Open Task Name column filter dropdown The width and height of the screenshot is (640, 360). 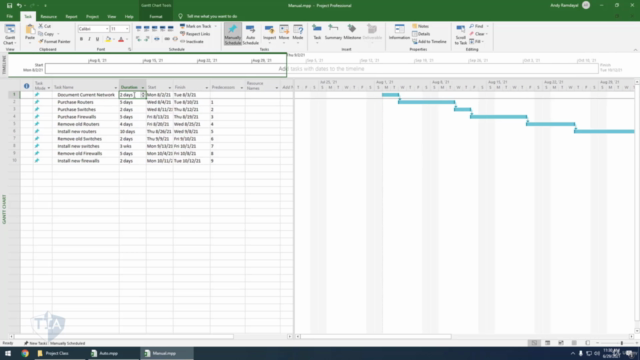[x=116, y=88]
